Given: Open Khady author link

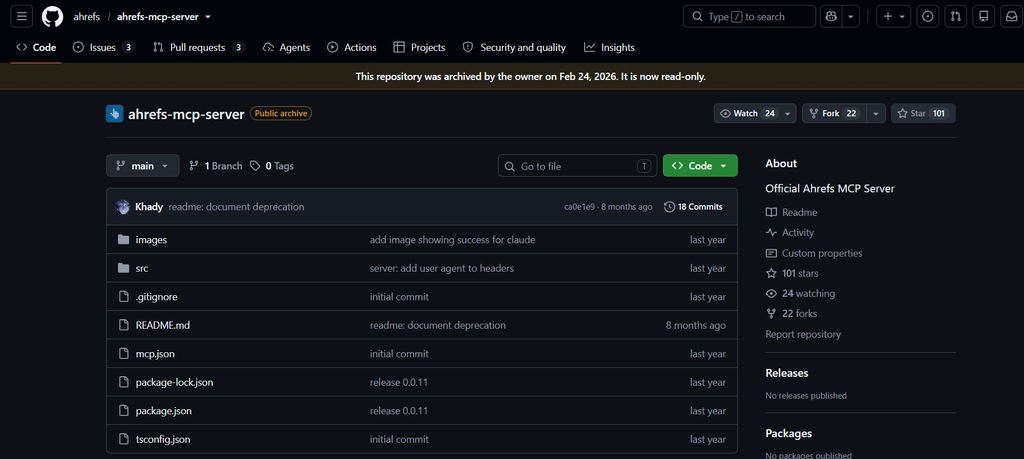Looking at the screenshot, I should click(x=149, y=206).
